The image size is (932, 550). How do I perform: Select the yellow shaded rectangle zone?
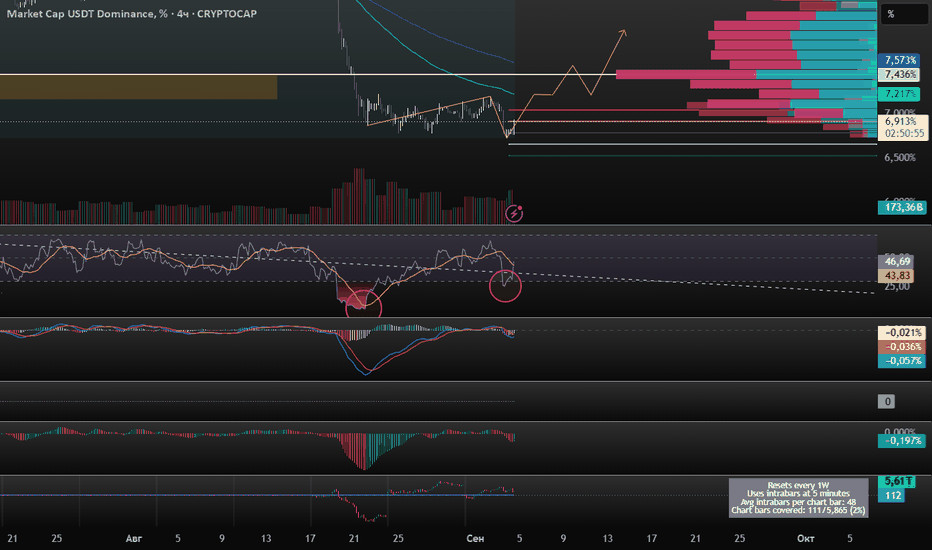(138, 87)
